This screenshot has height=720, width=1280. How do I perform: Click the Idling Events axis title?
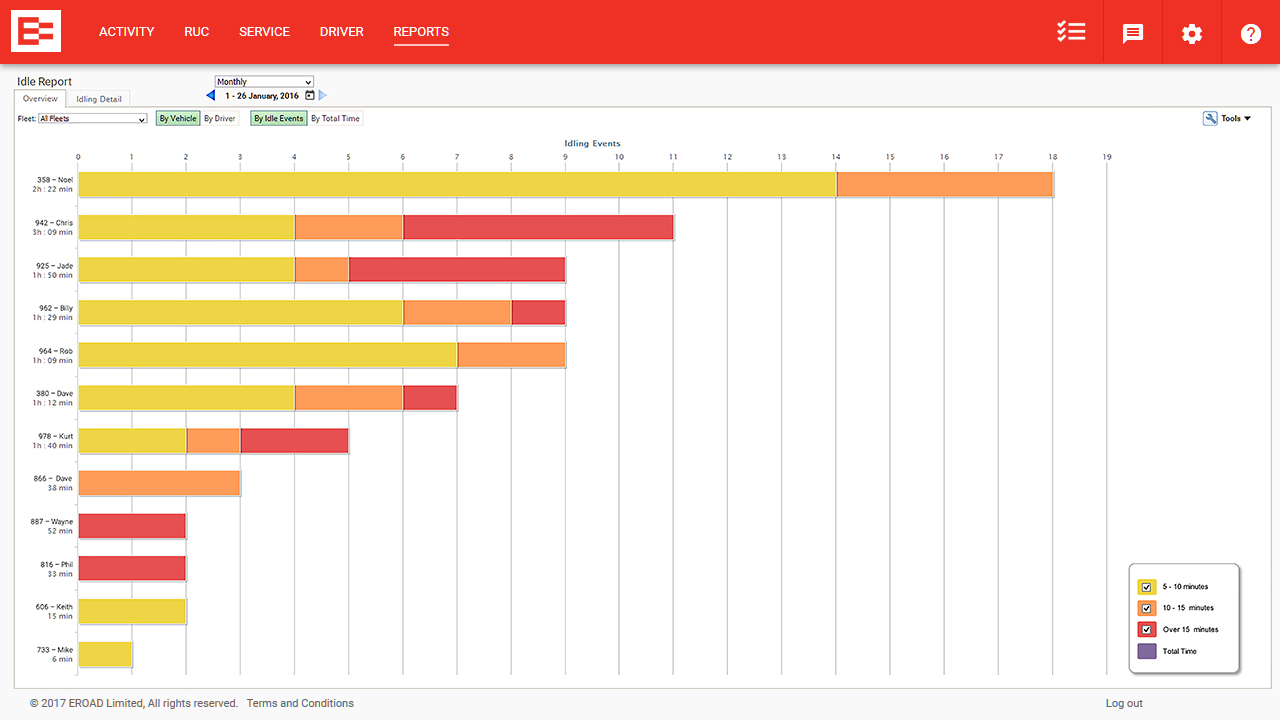[592, 143]
